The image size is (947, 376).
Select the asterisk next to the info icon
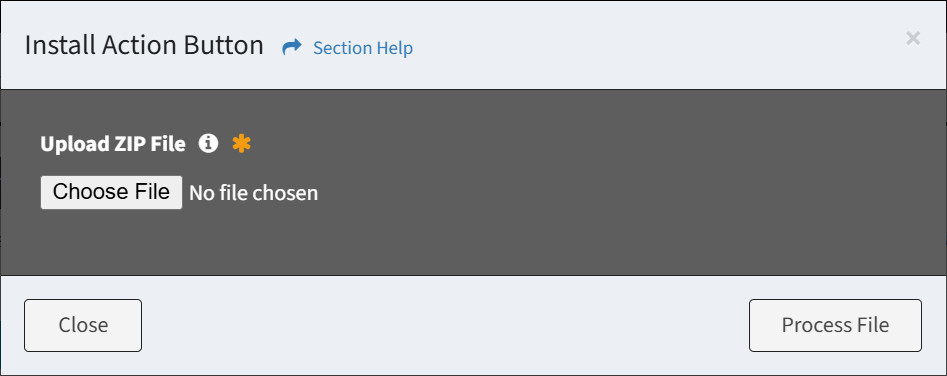pos(242,144)
